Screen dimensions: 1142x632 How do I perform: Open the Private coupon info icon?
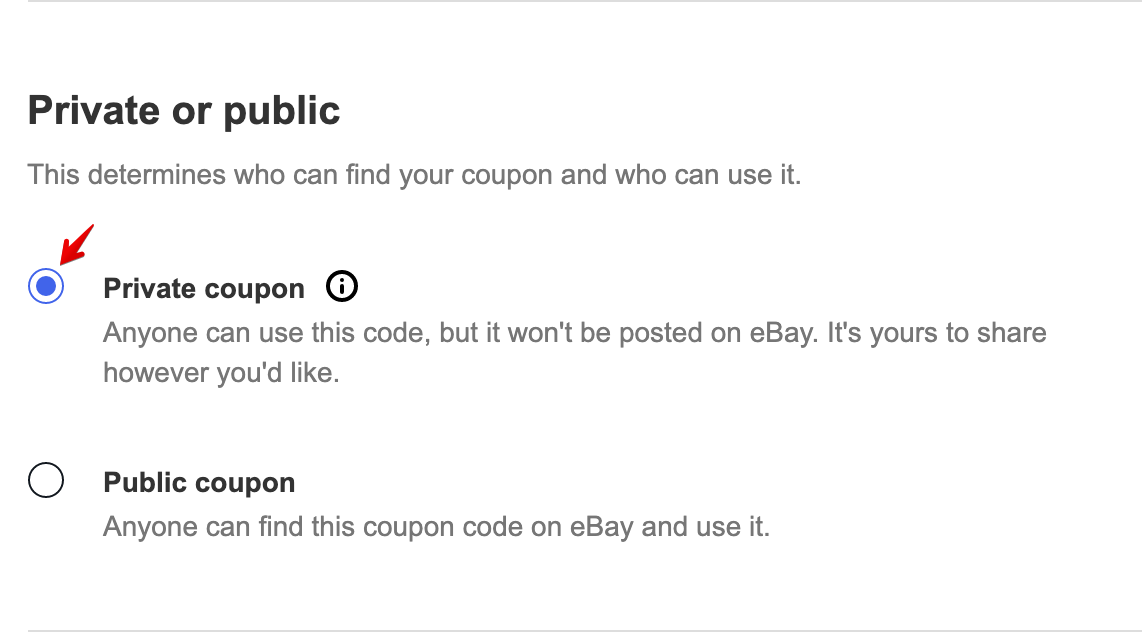(342, 286)
